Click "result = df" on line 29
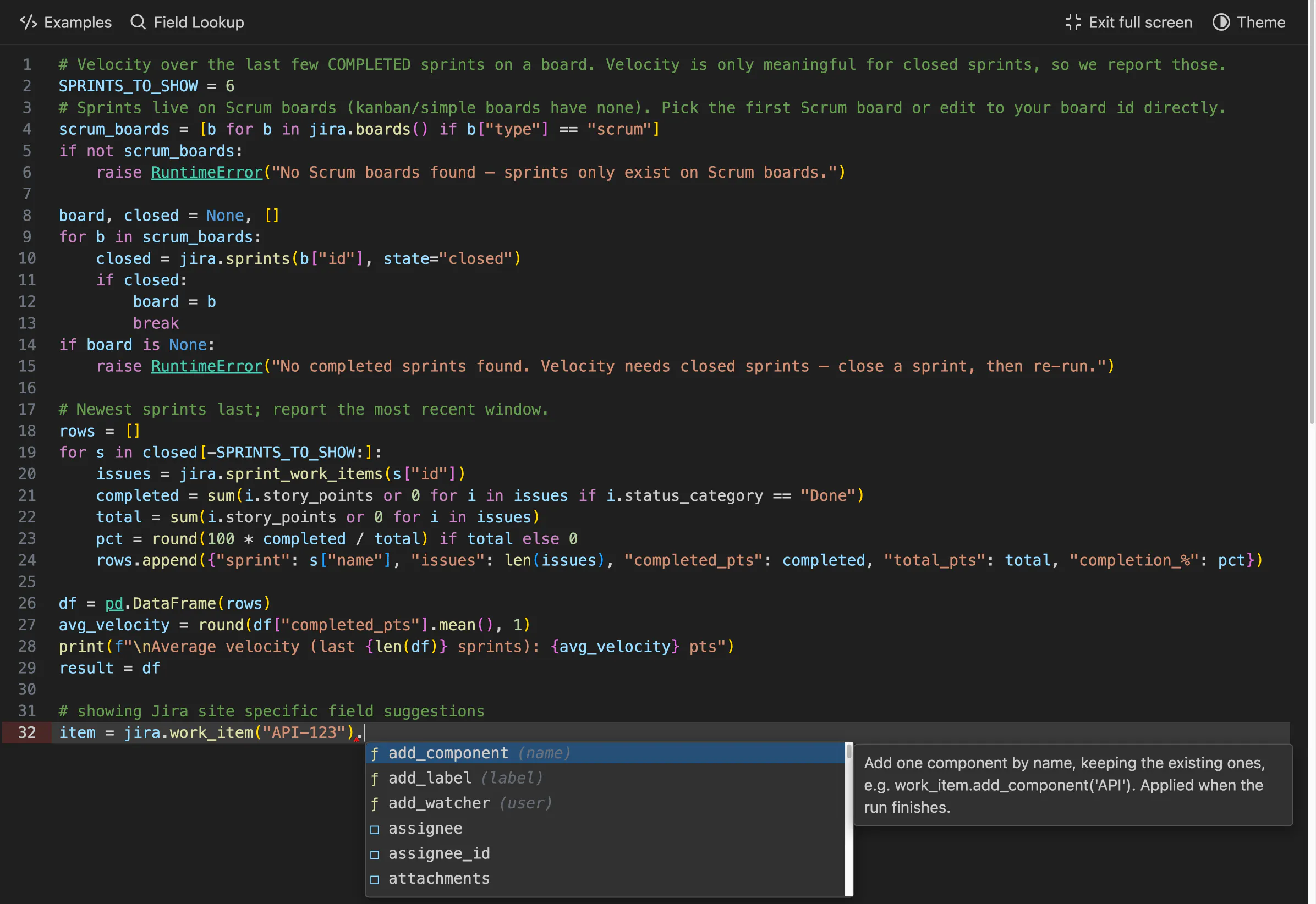Viewport: 1316px width, 904px height. [x=109, y=668]
